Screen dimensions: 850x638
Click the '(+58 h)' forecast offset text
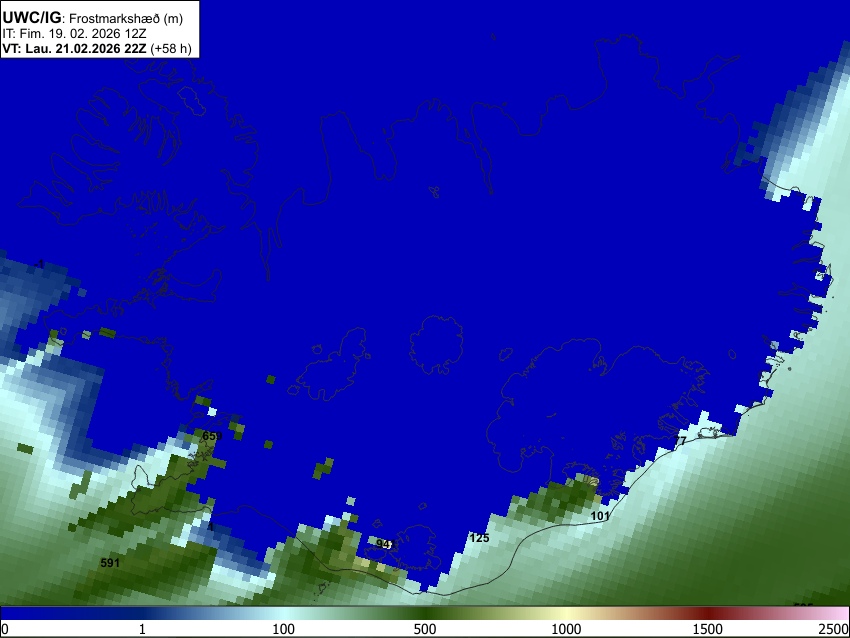(x=171, y=48)
